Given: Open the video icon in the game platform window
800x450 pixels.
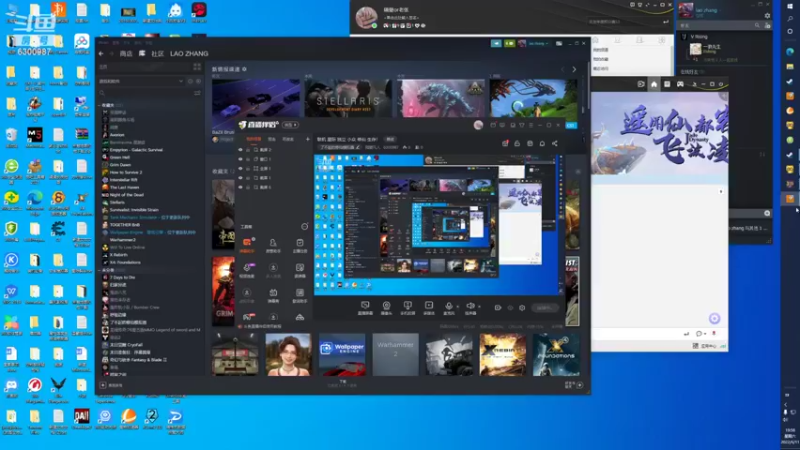Looking at the screenshot, I should (x=641, y=84).
